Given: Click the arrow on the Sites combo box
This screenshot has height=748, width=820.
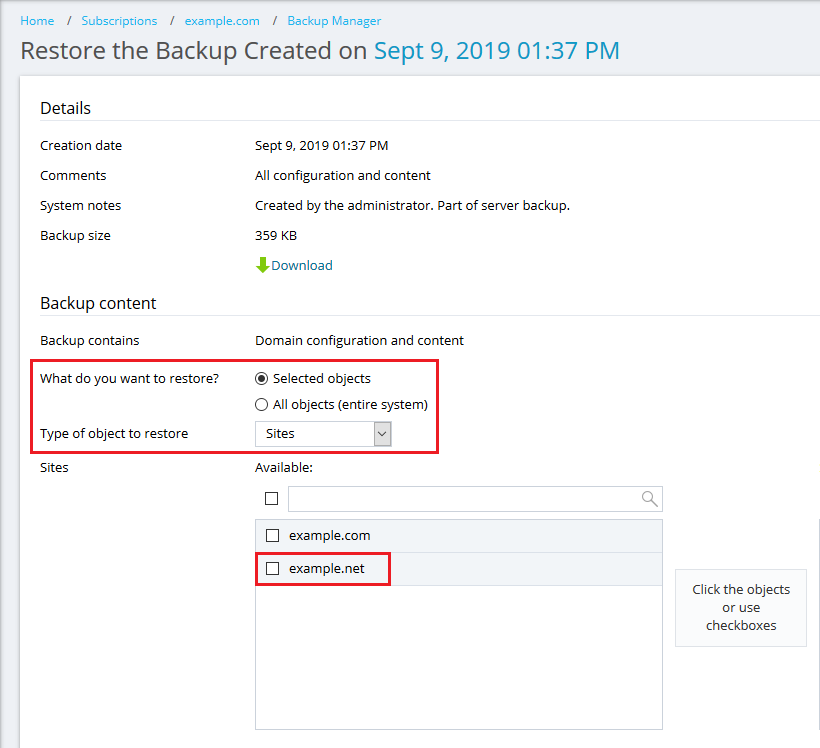Looking at the screenshot, I should point(381,434).
